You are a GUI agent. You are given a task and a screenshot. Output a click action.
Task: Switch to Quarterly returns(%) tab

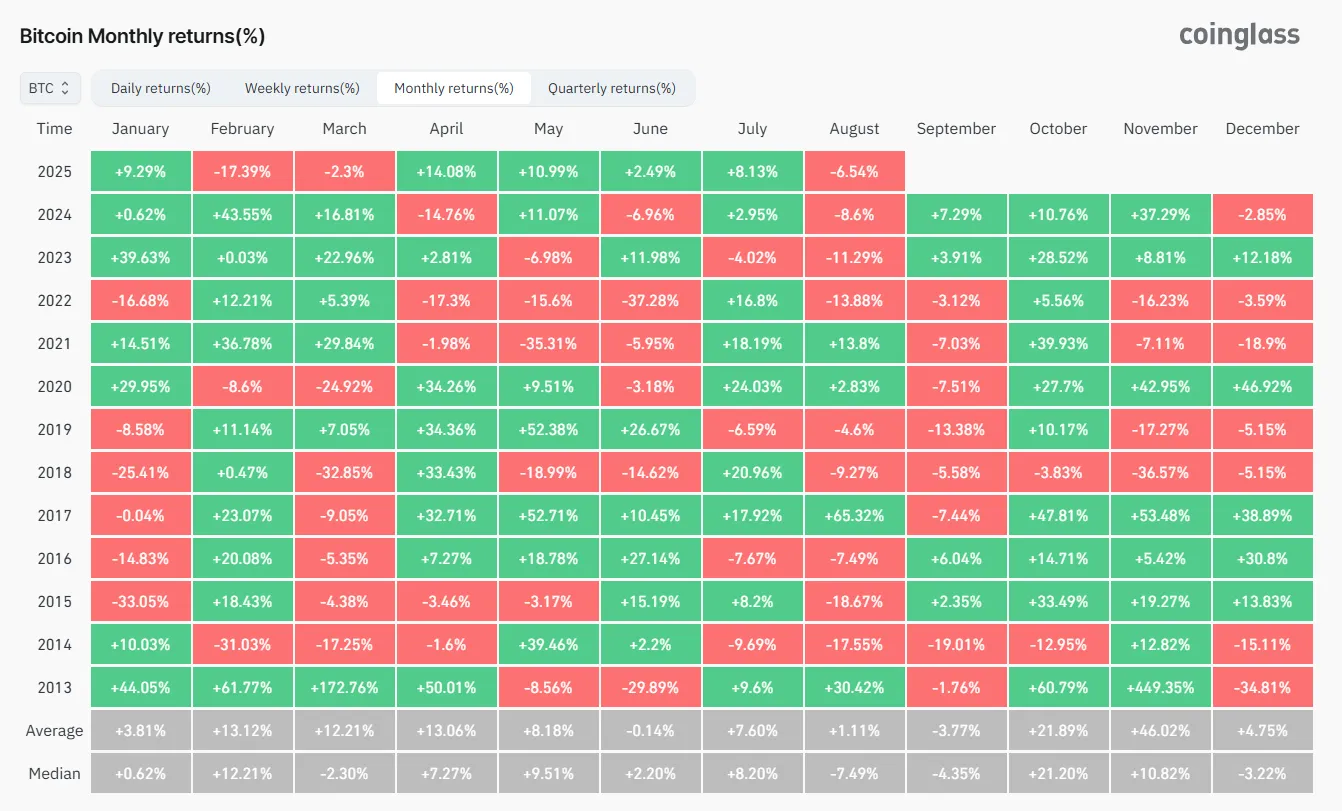612,88
